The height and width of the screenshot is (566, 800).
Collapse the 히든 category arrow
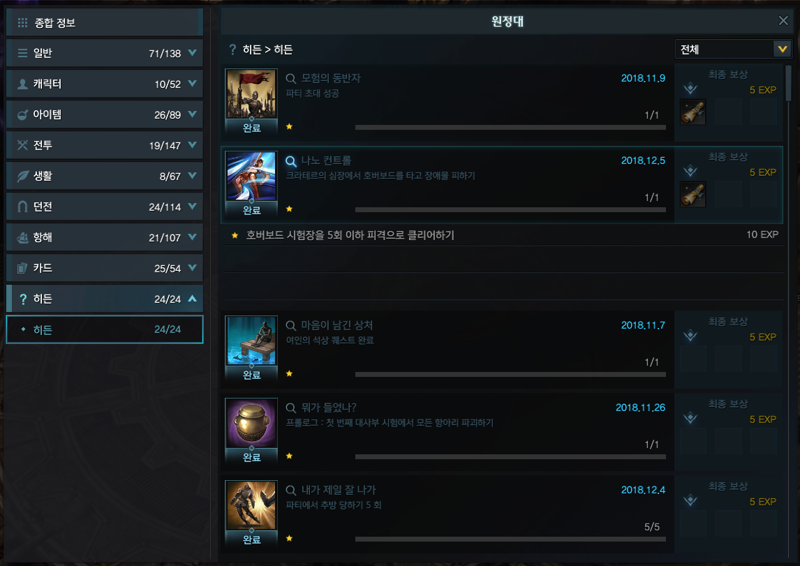pyautogui.click(x=192, y=299)
